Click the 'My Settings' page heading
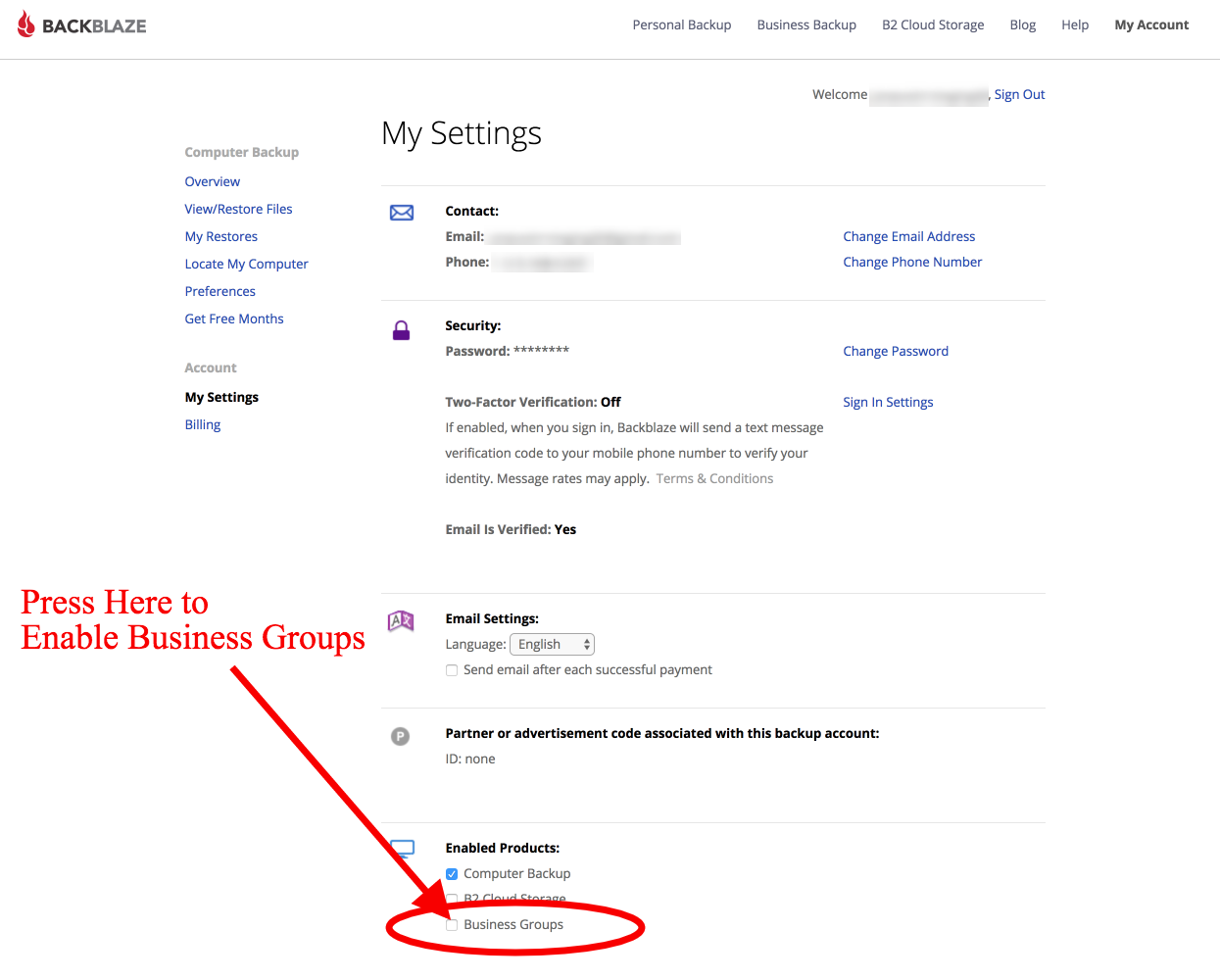Screen dimensions: 1220x980 462,134
